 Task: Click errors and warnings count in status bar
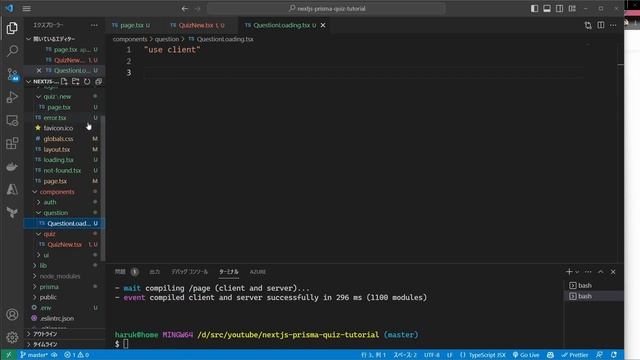[x=76, y=355]
